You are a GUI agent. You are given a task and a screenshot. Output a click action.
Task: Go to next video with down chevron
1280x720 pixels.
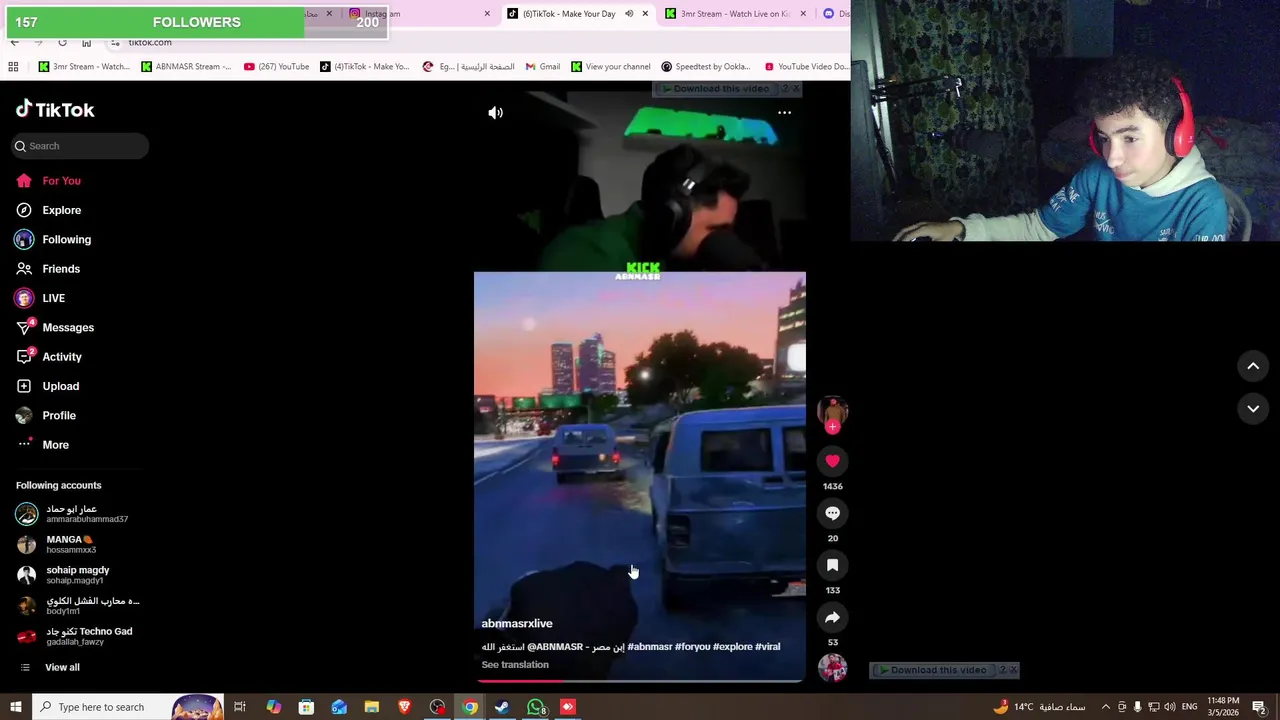point(1253,408)
